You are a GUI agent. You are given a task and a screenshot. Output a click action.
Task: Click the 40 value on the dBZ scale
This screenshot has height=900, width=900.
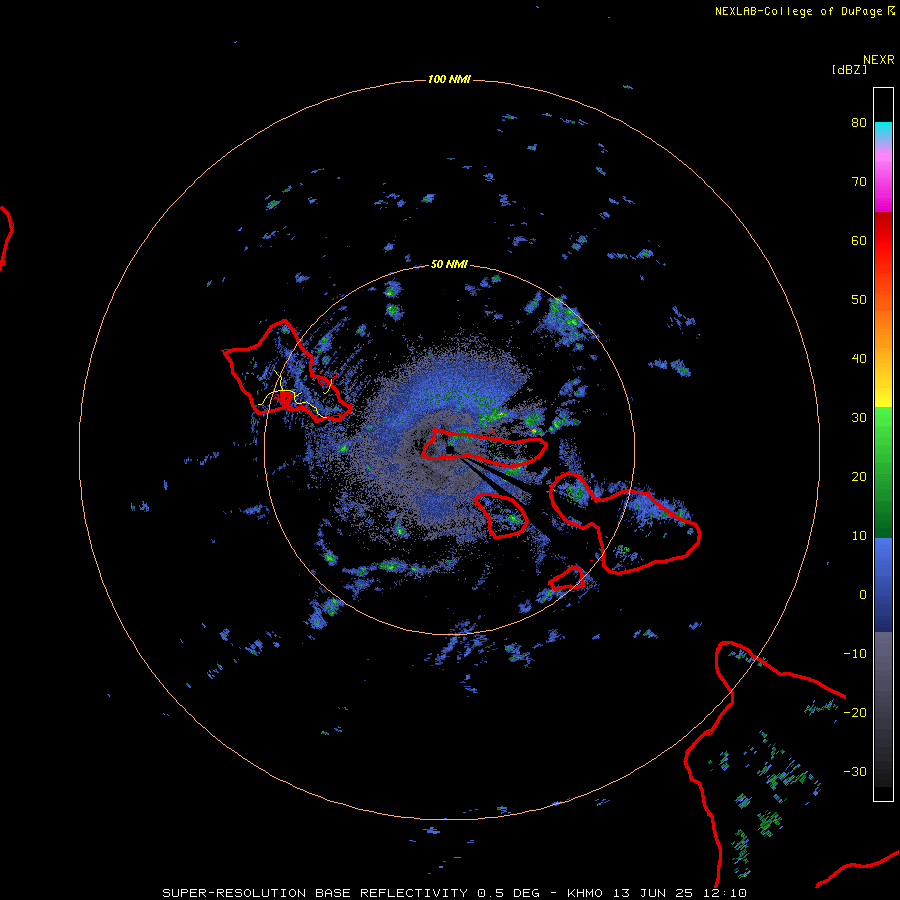click(x=859, y=359)
